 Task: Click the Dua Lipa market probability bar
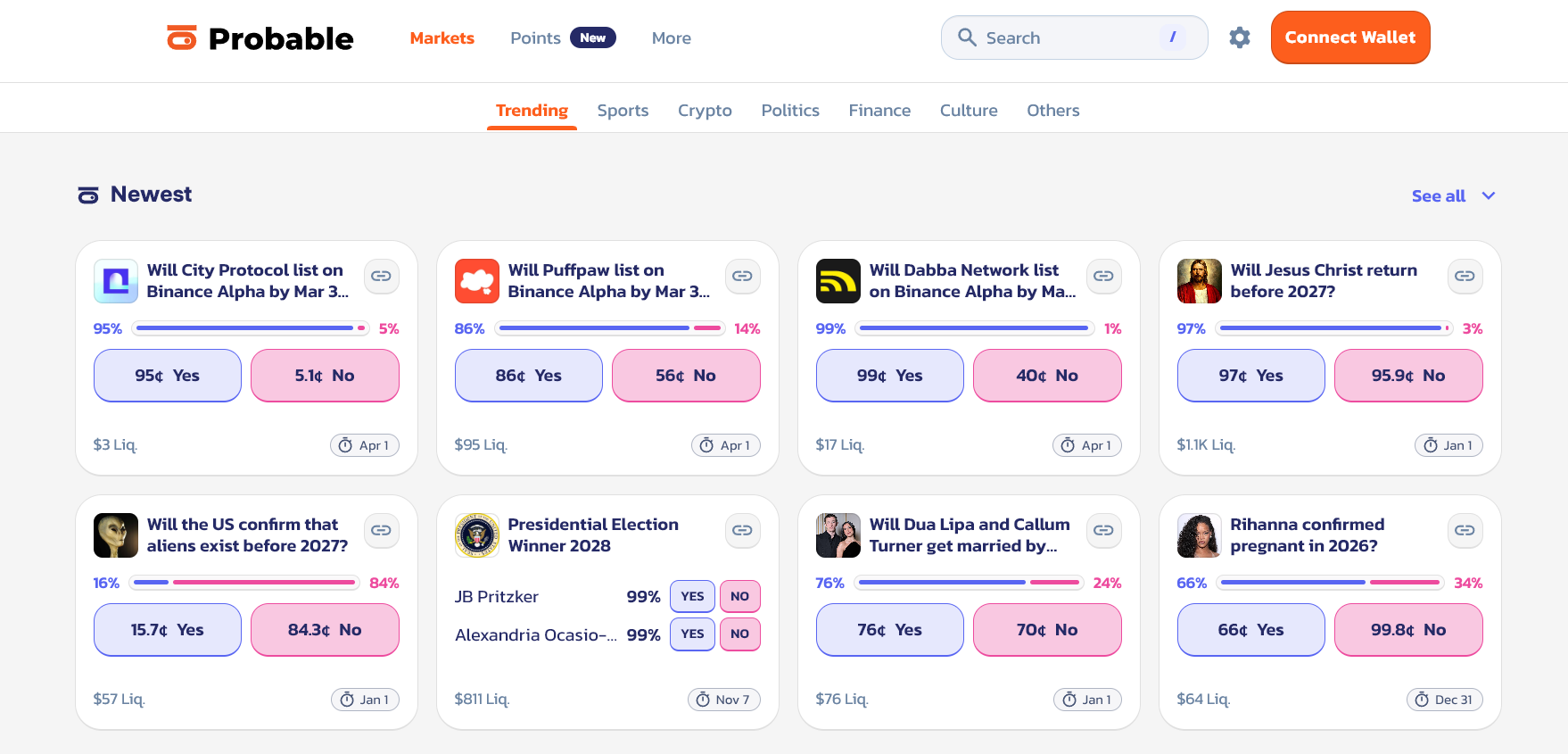pos(969,583)
